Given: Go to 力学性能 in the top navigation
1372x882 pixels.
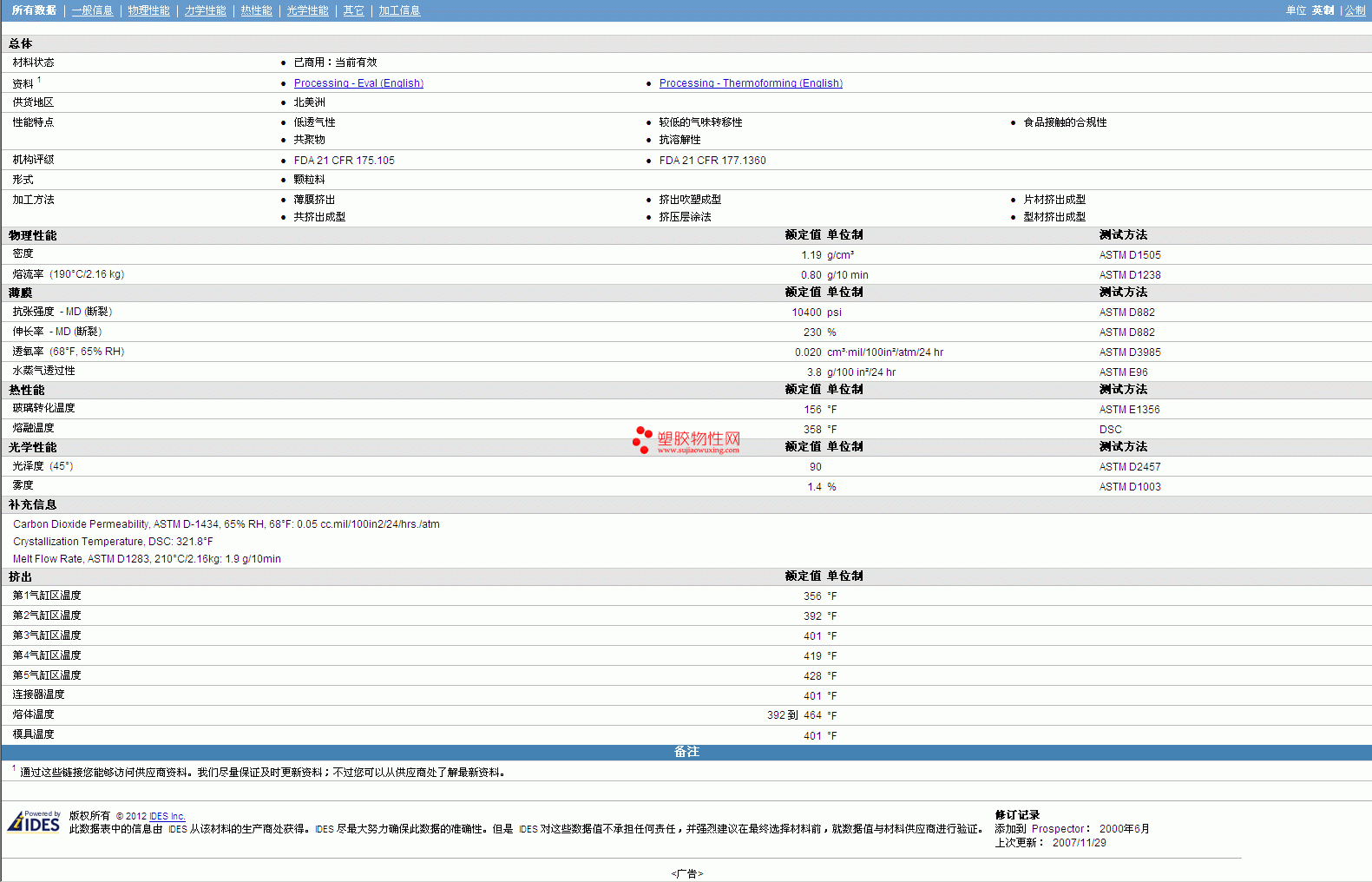Looking at the screenshot, I should 205,10.
